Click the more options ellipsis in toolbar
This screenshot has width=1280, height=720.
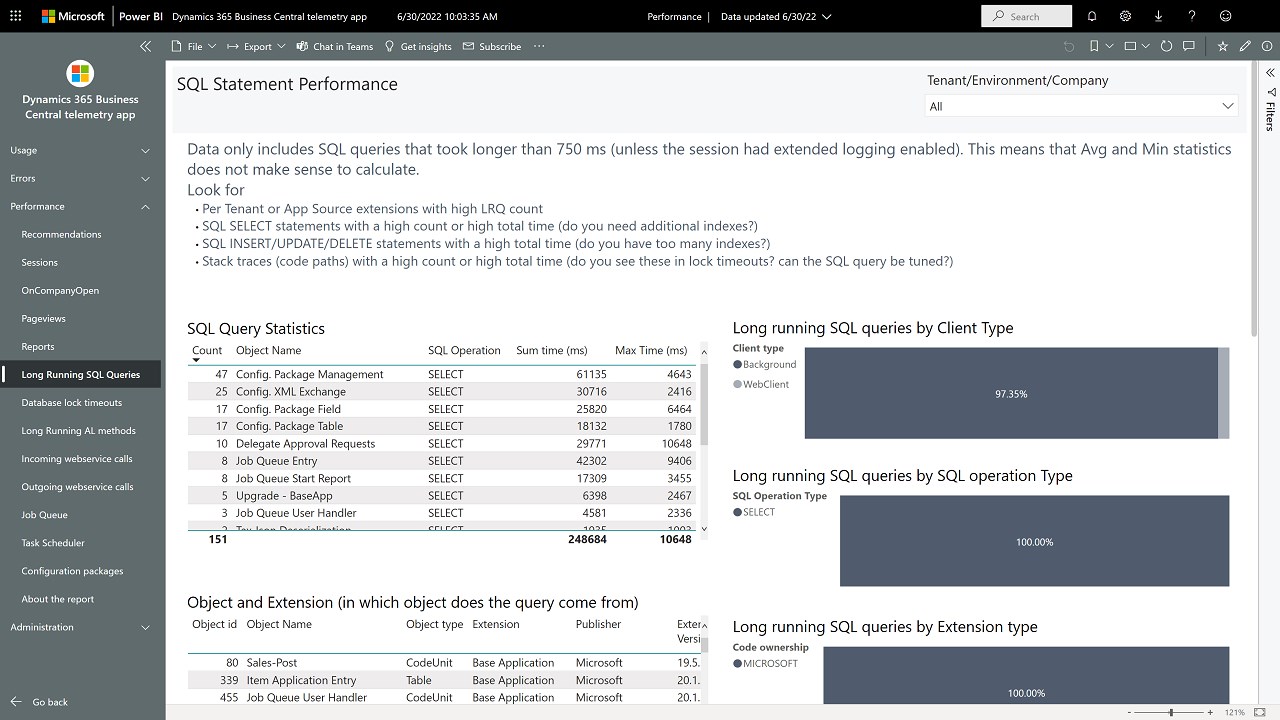[539, 46]
